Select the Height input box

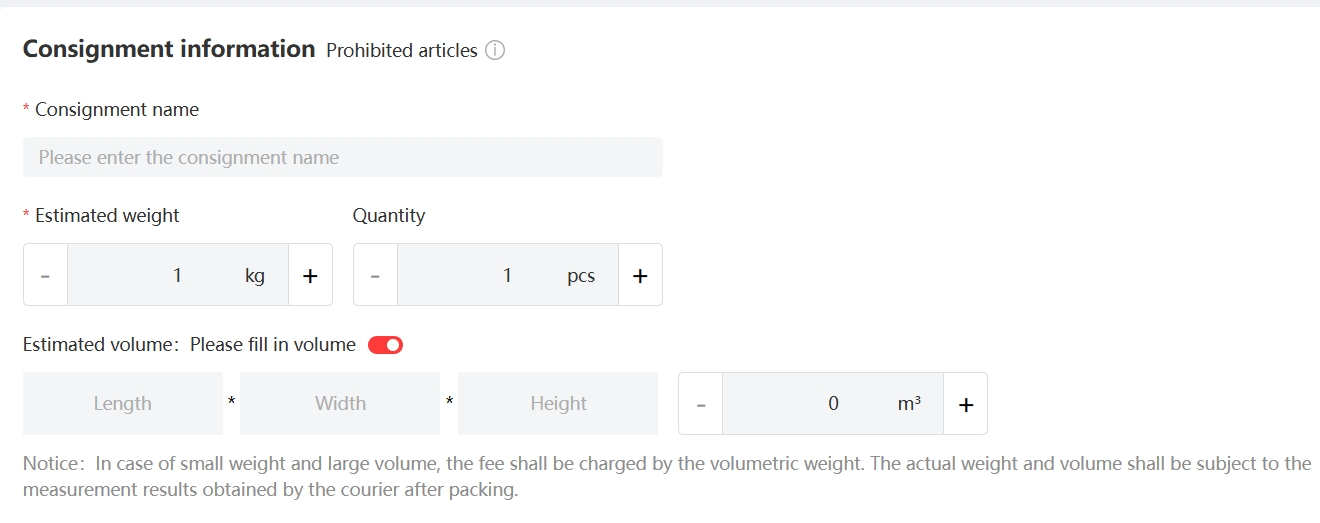pos(558,404)
